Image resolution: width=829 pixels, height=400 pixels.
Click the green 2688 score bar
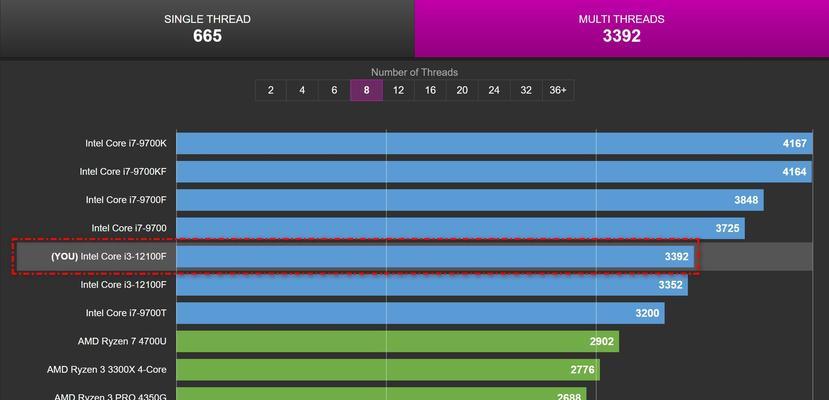coord(381,394)
